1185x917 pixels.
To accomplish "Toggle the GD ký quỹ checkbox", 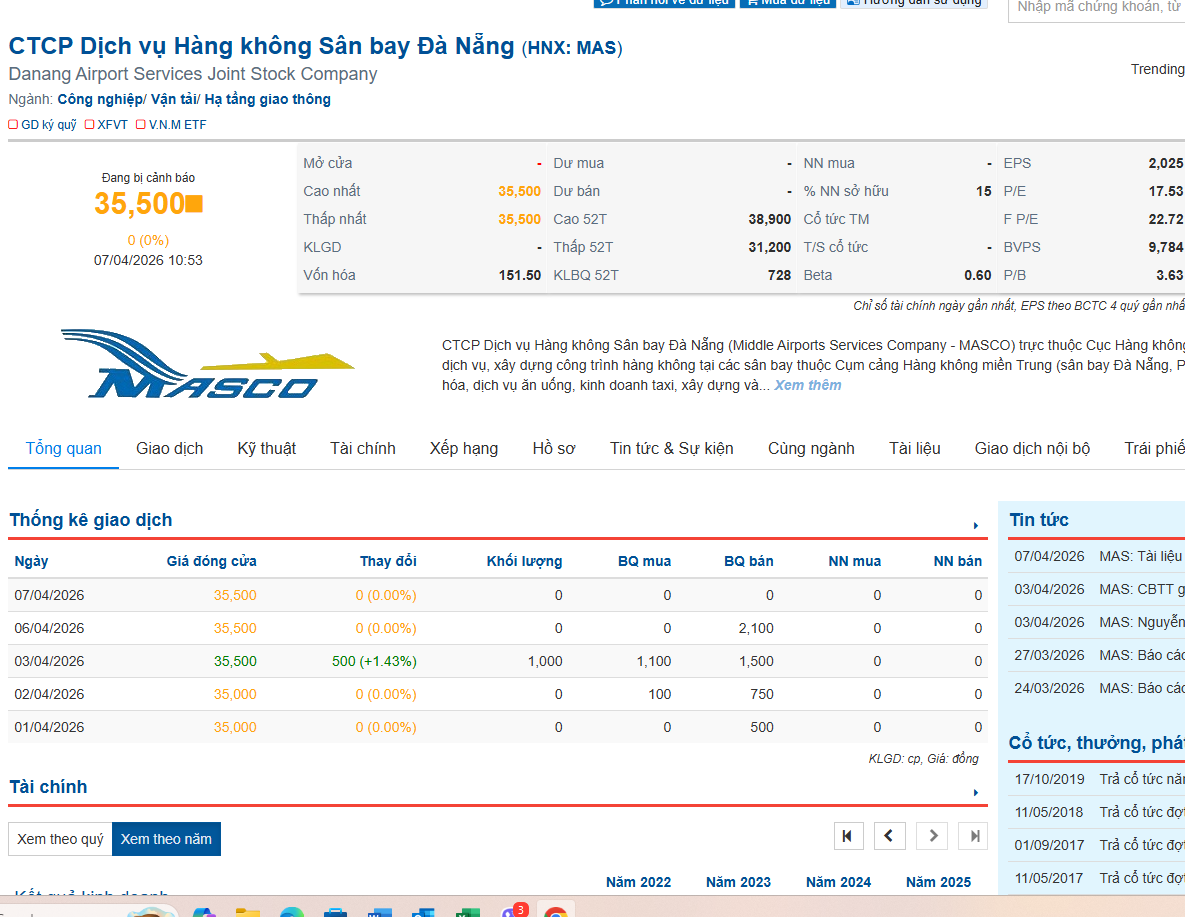I will [13, 125].
